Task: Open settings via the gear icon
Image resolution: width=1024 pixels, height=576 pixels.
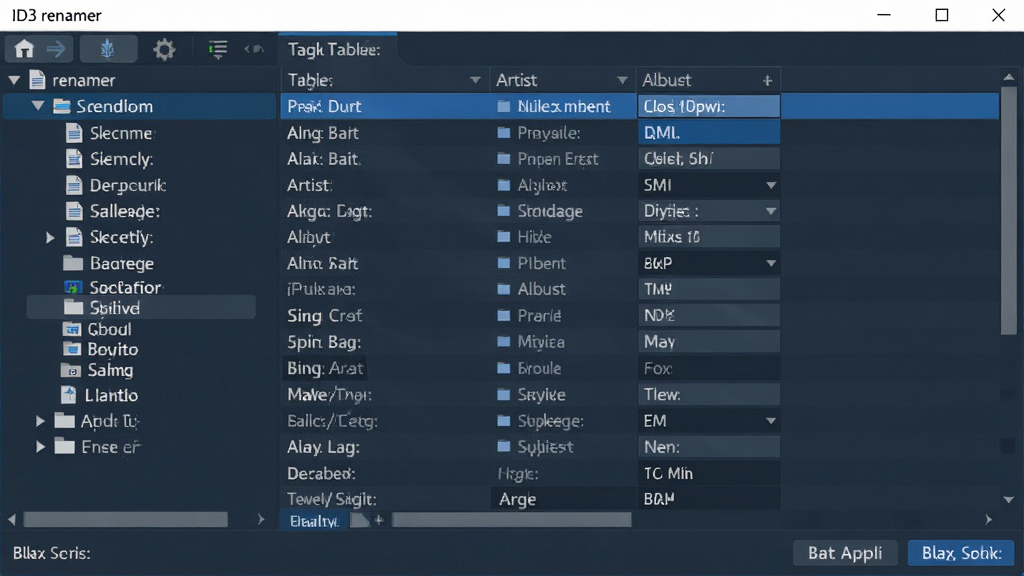Action: click(x=164, y=50)
